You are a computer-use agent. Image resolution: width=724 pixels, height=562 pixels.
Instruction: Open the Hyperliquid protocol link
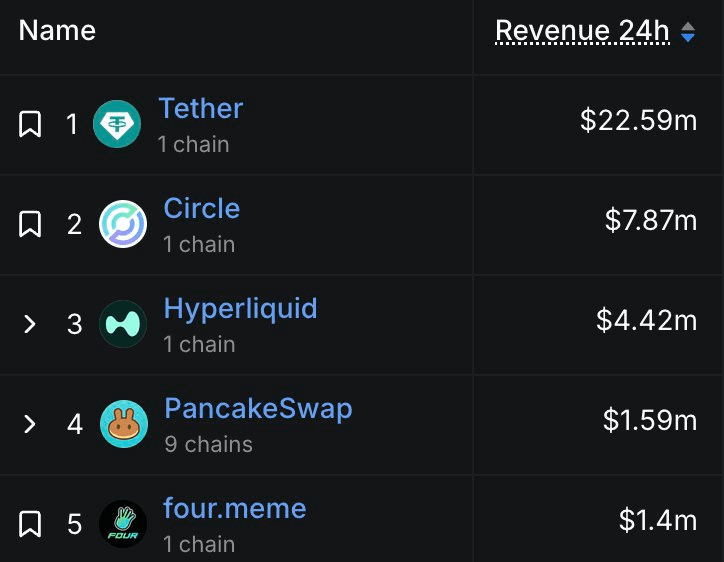[x=240, y=308]
